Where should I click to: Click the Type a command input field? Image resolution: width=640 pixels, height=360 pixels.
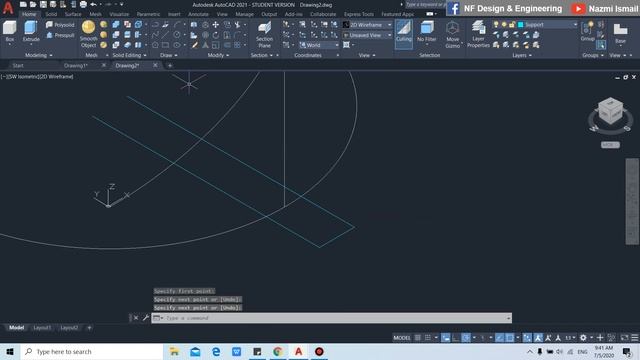331,318
